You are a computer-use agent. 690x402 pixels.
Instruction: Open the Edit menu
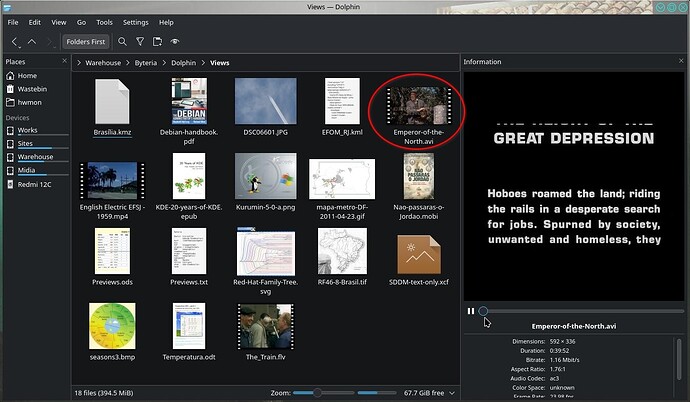[35, 22]
